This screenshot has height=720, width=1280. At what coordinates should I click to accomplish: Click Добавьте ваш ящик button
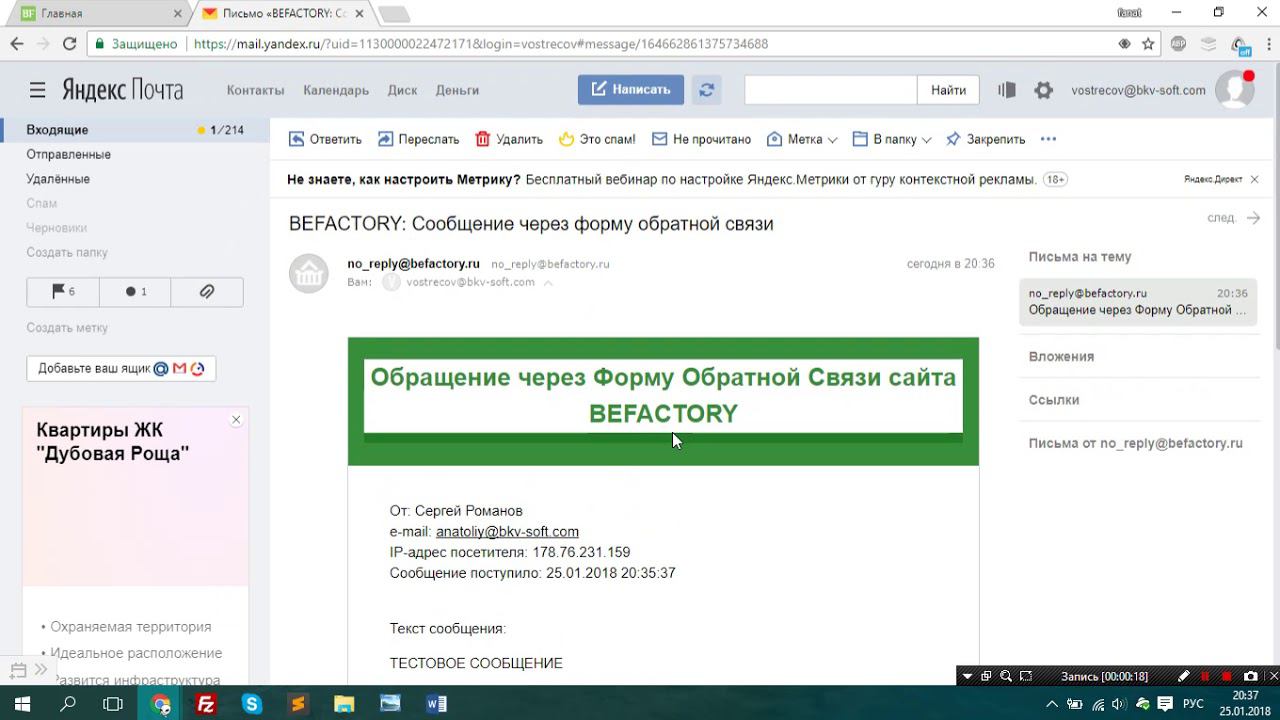coord(121,368)
